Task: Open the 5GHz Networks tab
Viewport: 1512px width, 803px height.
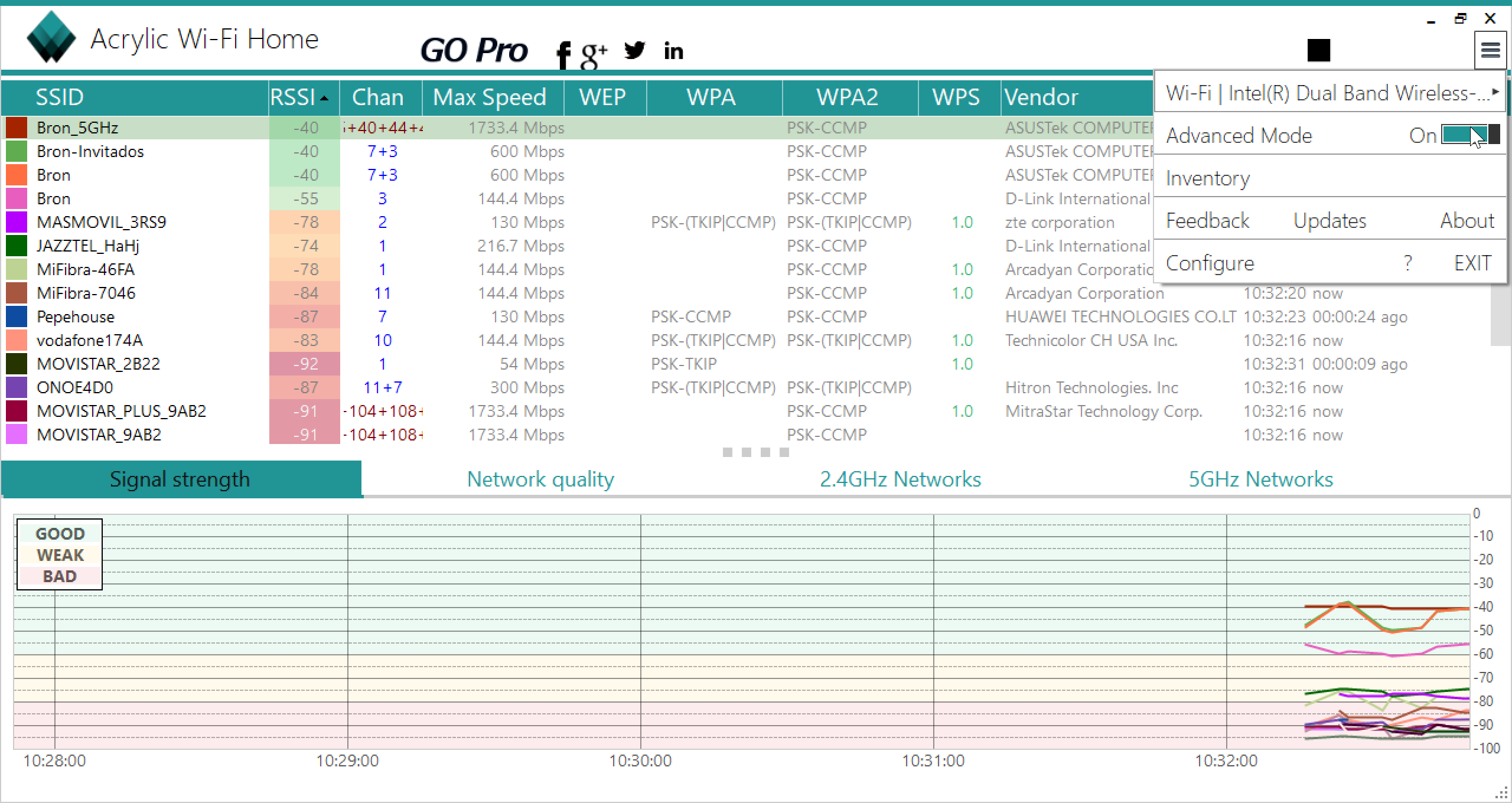Action: coord(1260,479)
